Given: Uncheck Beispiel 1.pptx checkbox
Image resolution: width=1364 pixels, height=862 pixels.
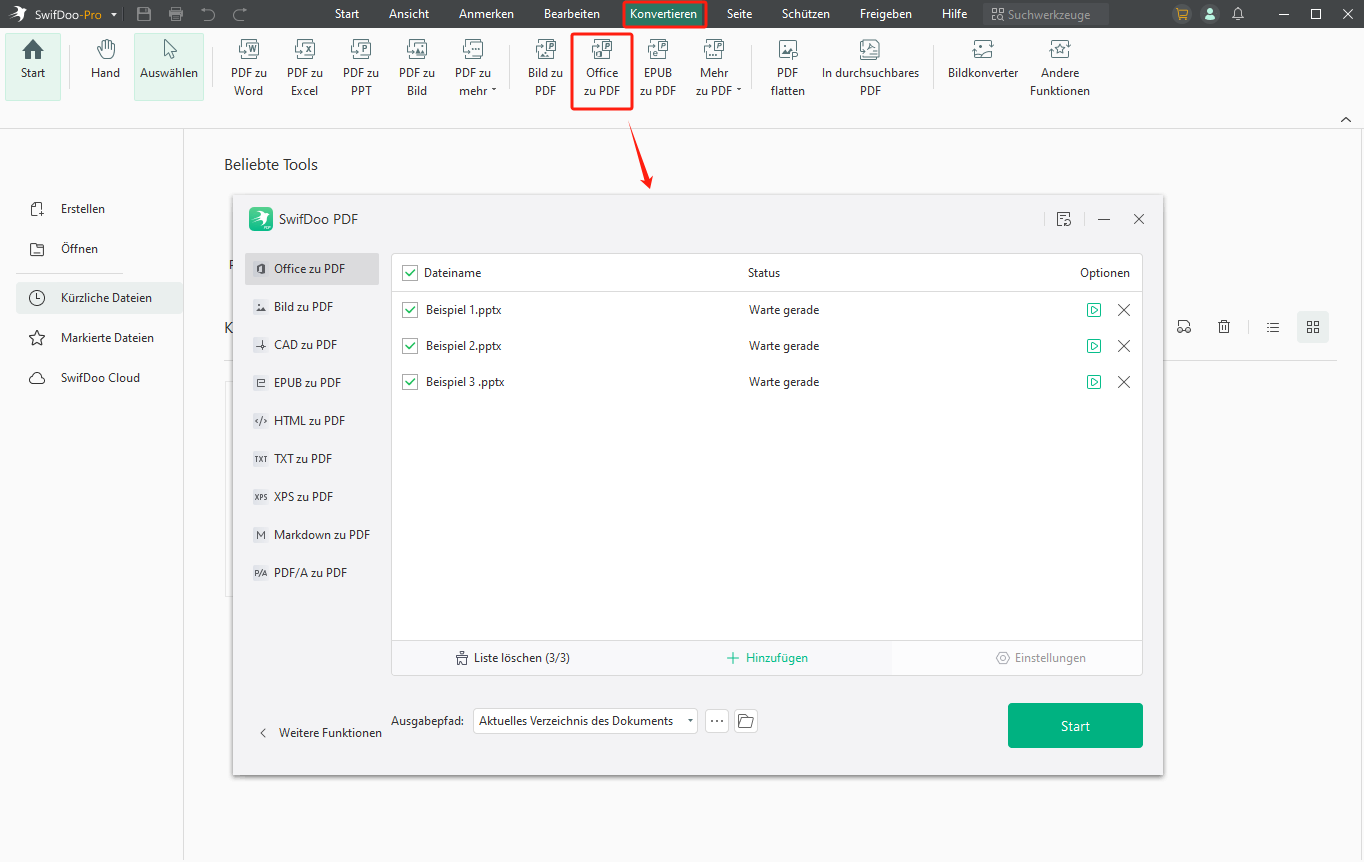Looking at the screenshot, I should [410, 310].
